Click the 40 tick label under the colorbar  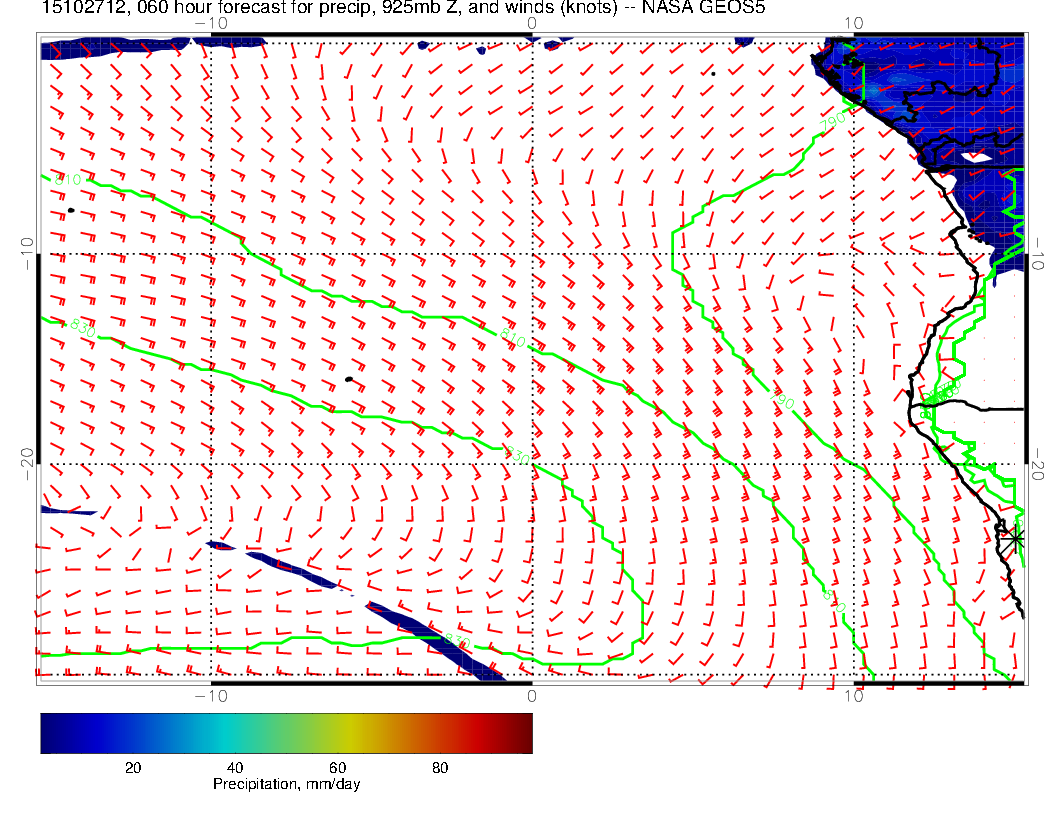pyautogui.click(x=235, y=767)
